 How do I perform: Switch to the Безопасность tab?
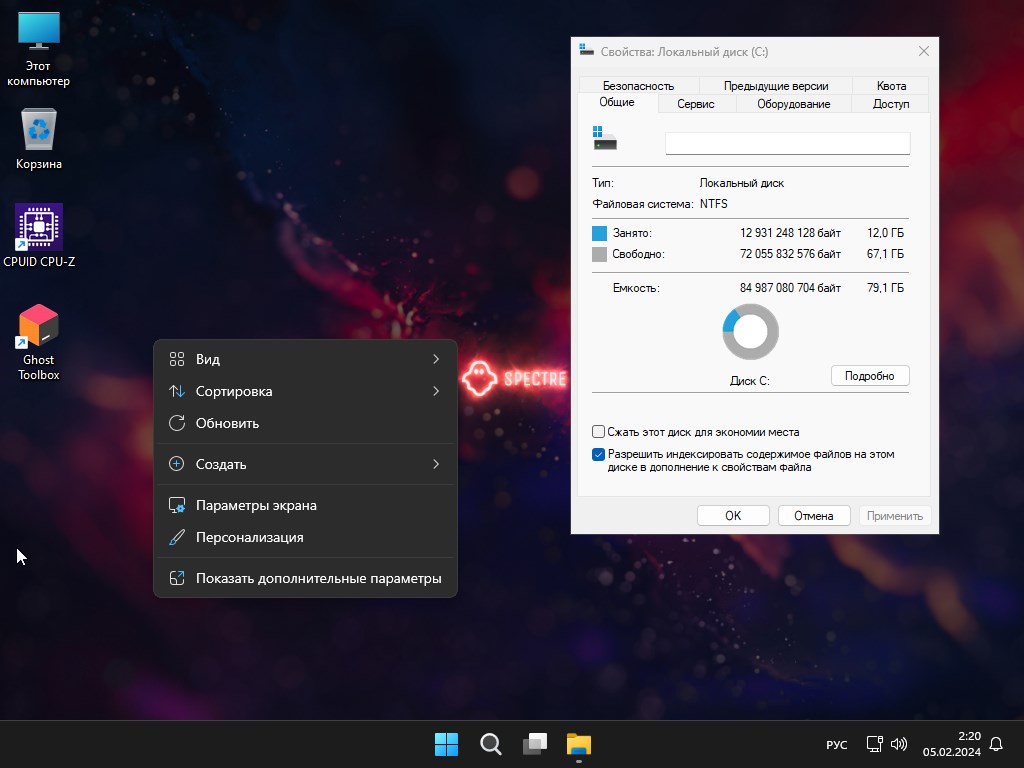click(638, 86)
